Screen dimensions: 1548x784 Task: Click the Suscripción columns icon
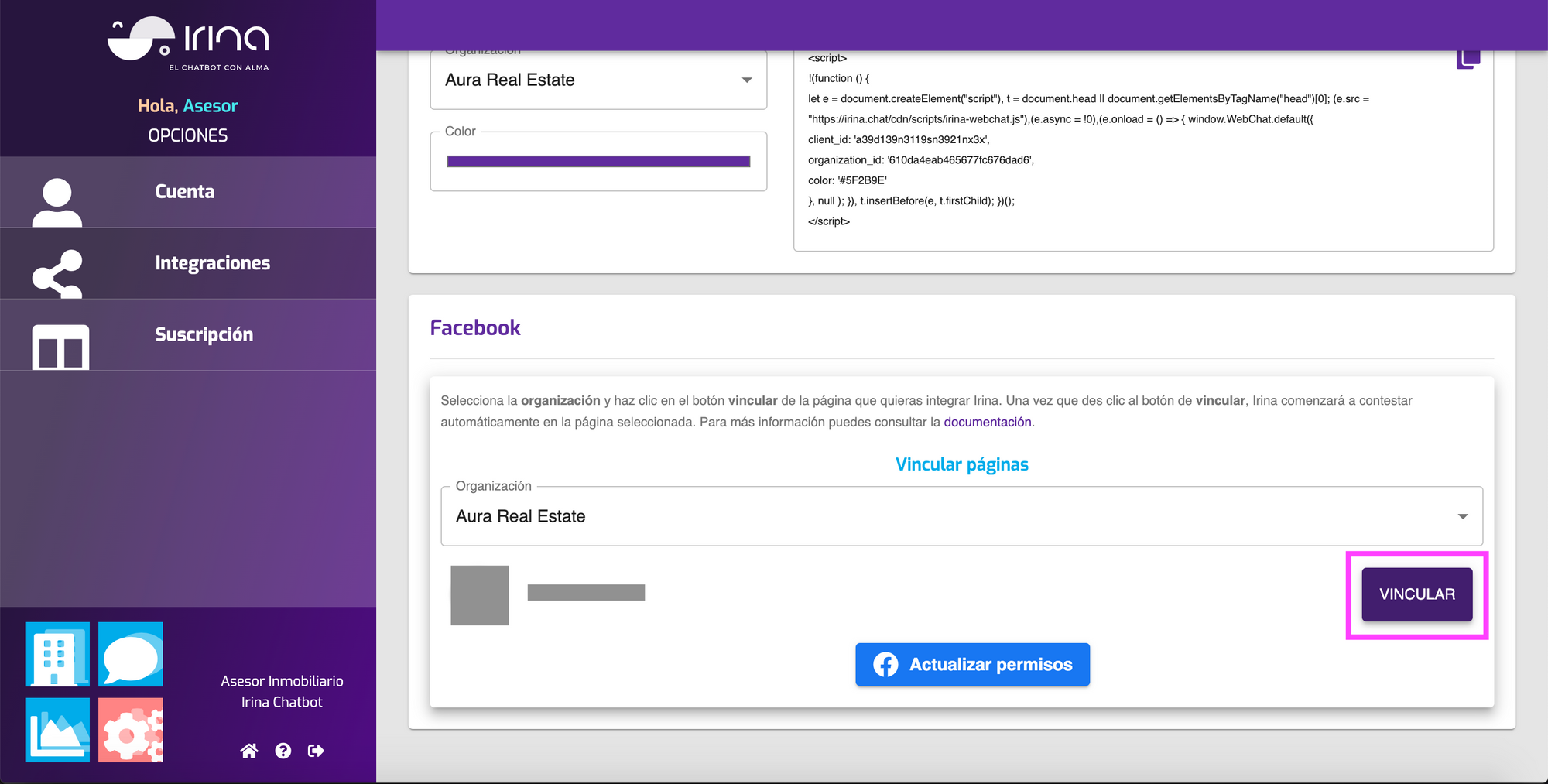[x=60, y=347]
